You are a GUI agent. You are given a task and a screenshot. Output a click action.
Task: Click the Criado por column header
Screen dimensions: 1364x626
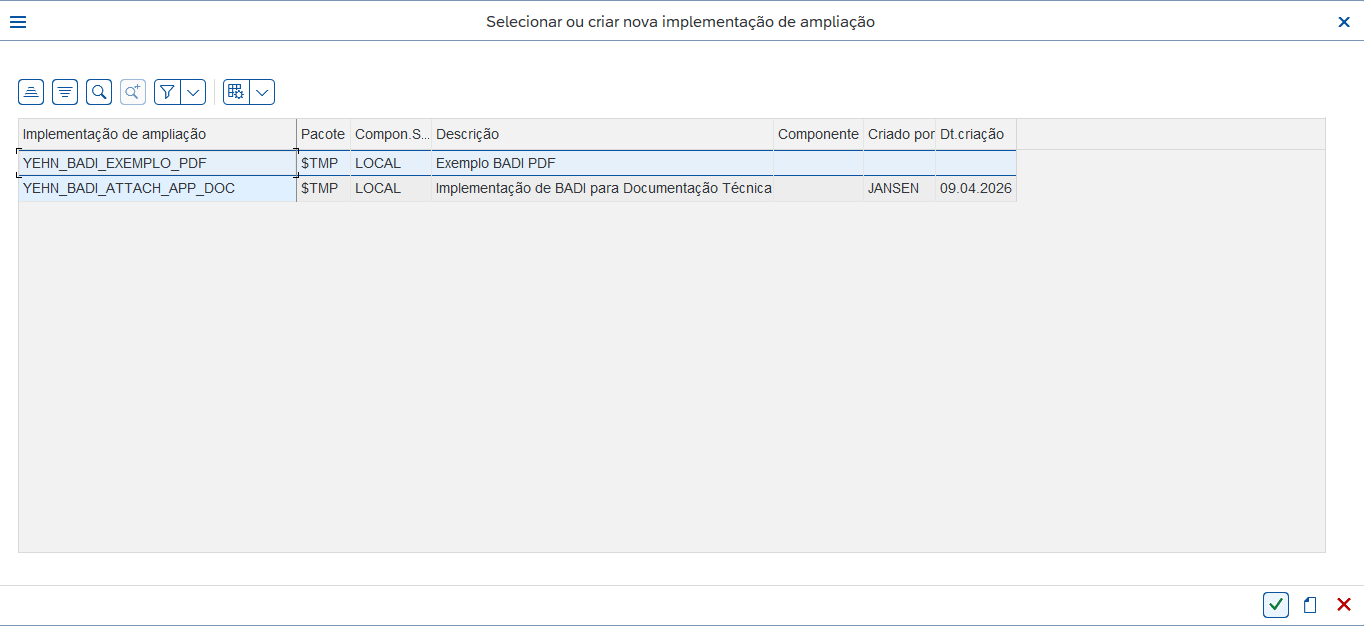[899, 134]
